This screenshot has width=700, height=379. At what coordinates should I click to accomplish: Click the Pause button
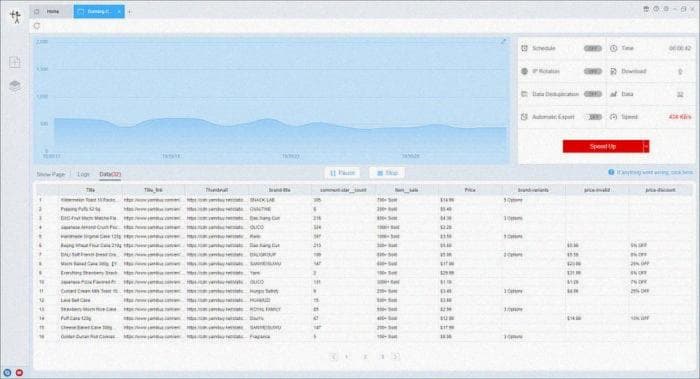(x=342, y=173)
